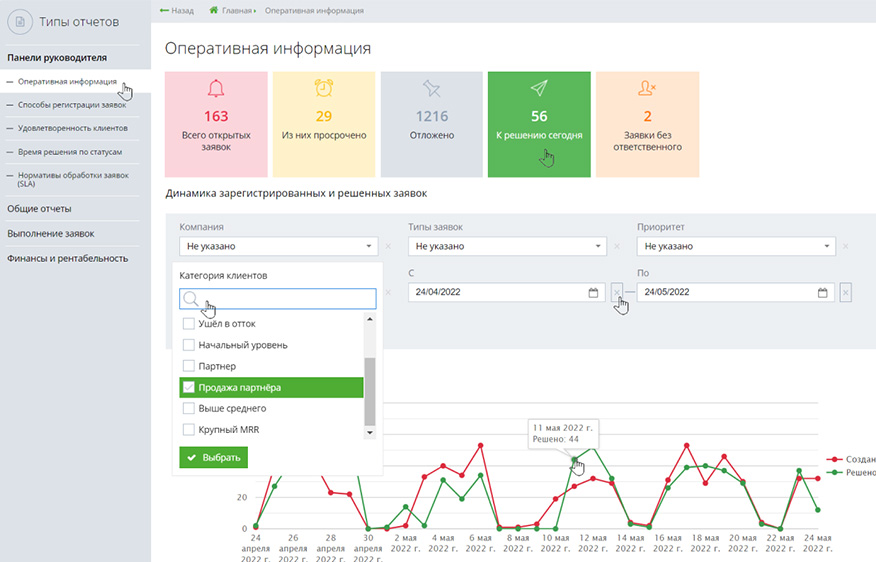Open the calendar icon in По date field

[822, 293]
